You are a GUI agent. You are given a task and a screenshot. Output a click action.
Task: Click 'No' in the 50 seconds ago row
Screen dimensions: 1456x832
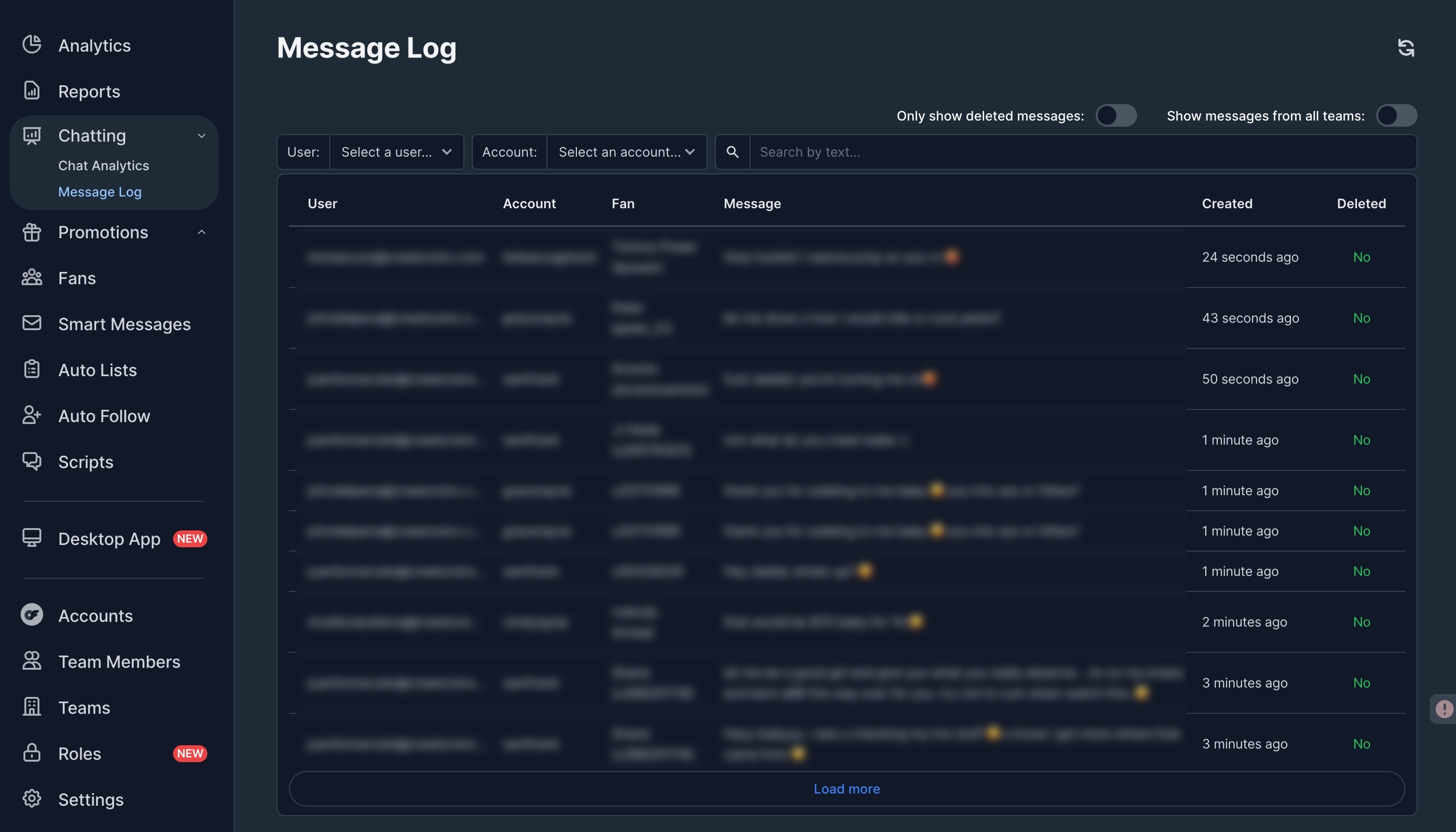pyautogui.click(x=1362, y=379)
